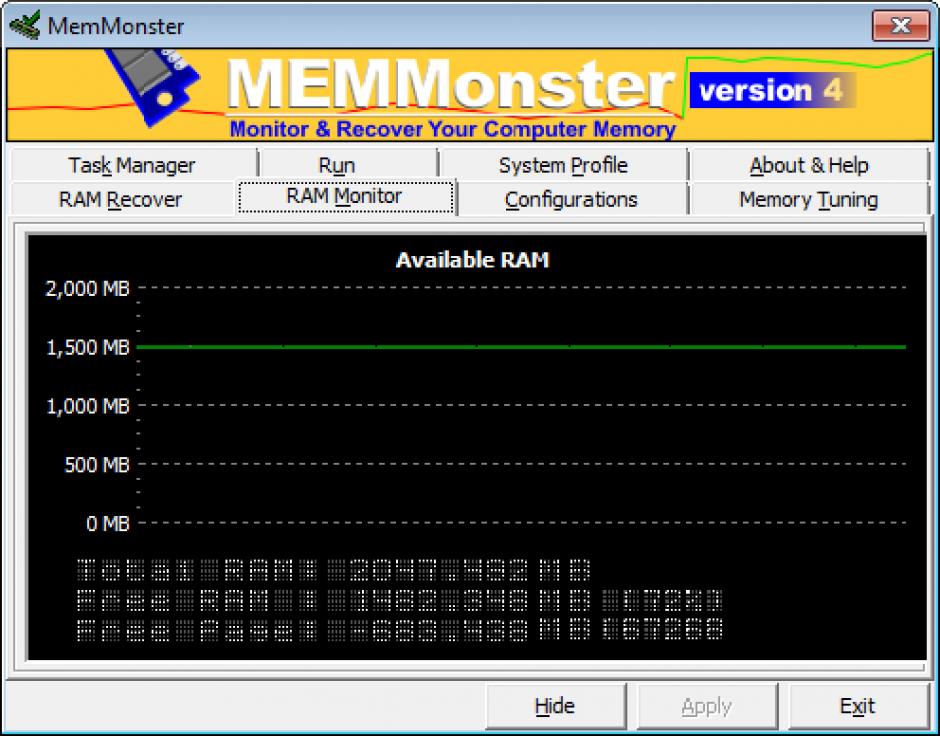The width and height of the screenshot is (940, 736).
Task: Click the Exit button
Action: (858, 706)
